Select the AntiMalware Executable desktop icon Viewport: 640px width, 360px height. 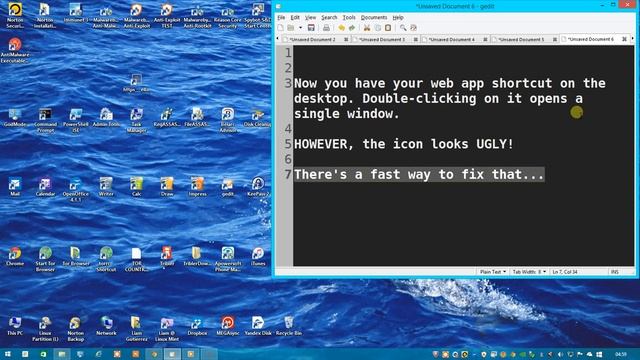point(15,51)
